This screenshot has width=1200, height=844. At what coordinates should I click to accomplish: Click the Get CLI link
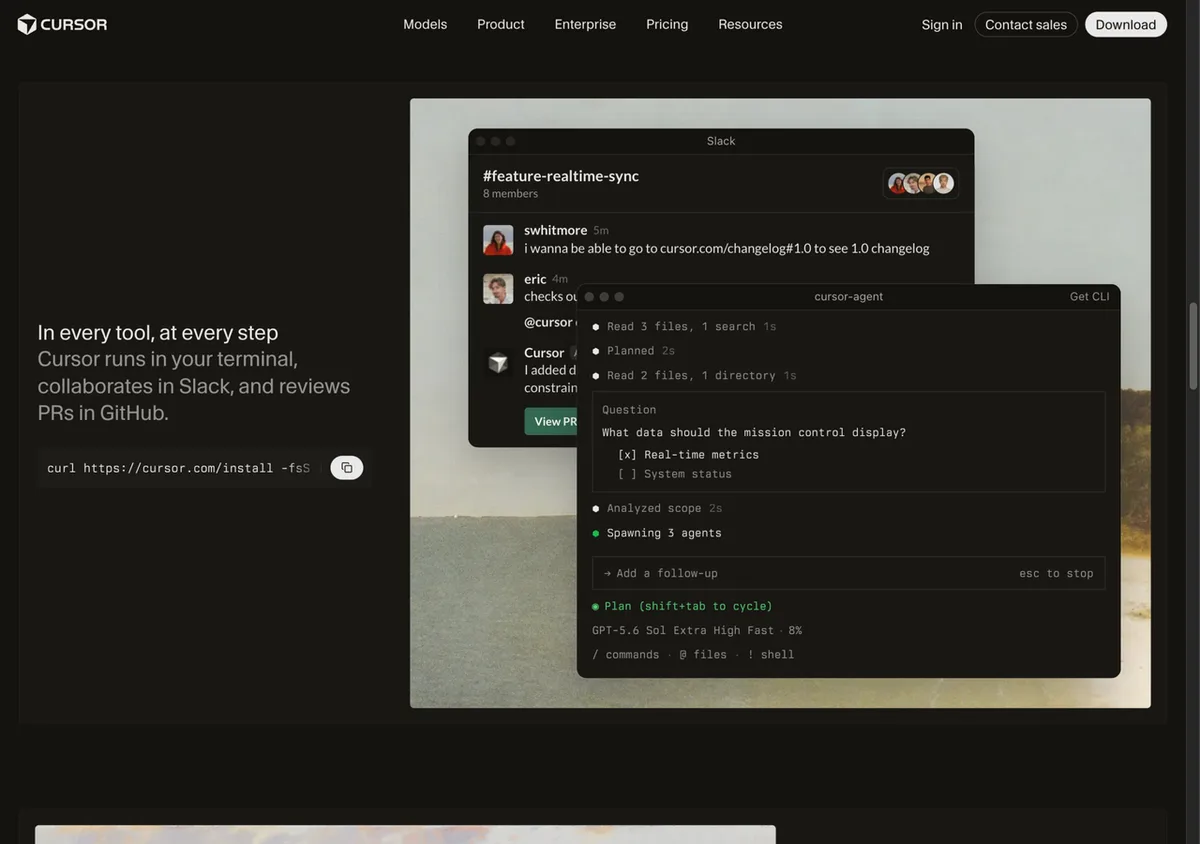coord(1089,297)
